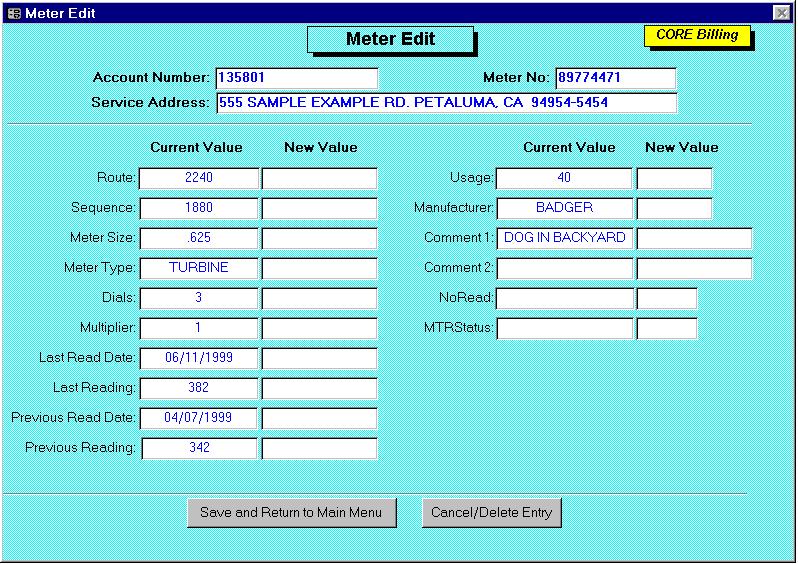
Task: Close the Meter Edit window
Action: pos(781,13)
